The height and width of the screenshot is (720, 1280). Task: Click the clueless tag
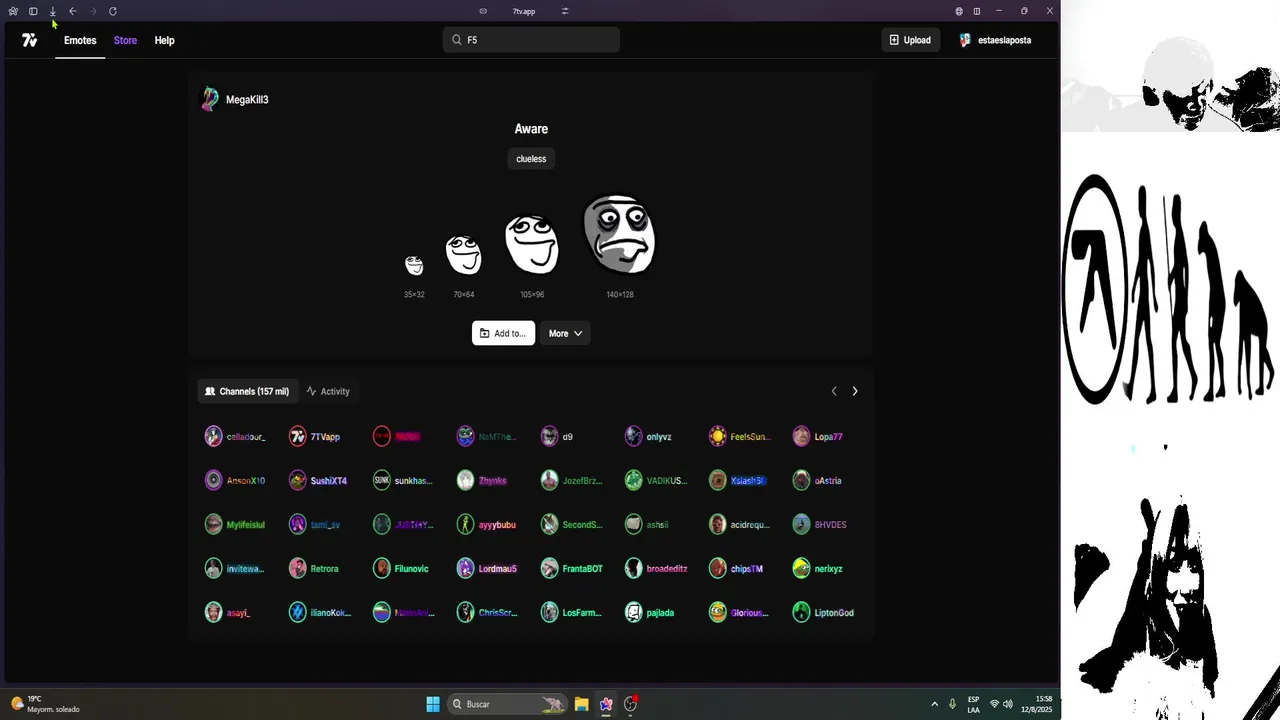(x=531, y=158)
